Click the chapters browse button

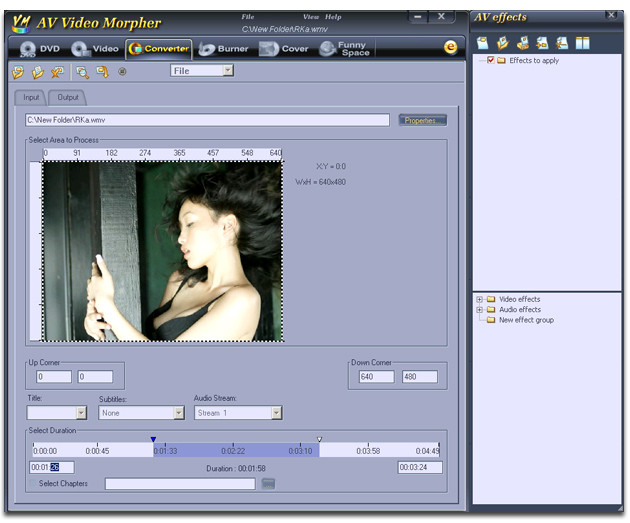pos(268,484)
